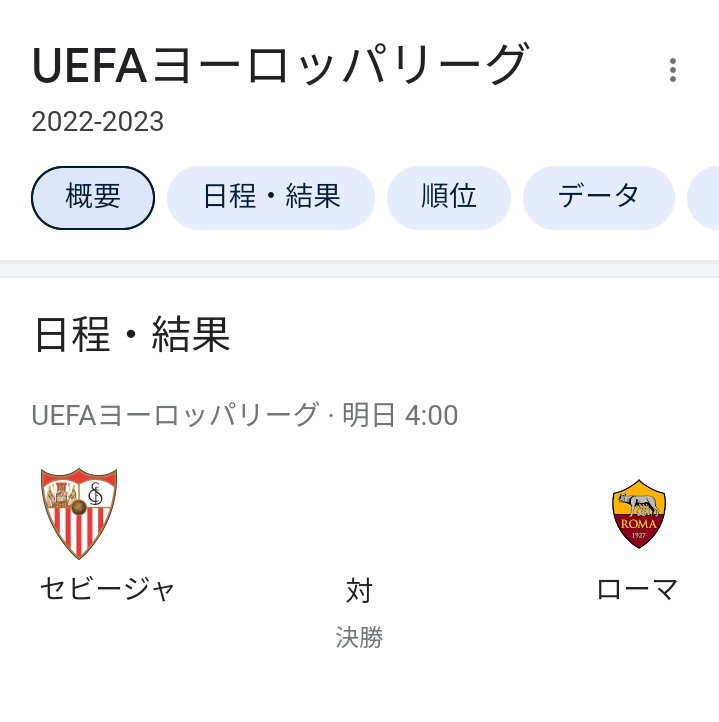Open the データ stats tab

click(599, 198)
